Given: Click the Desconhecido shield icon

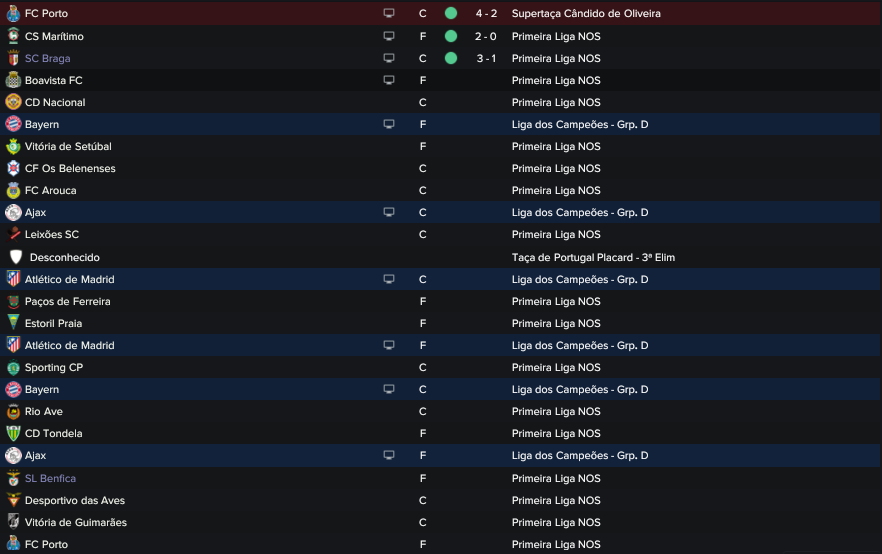Looking at the screenshot, I should click(15, 257).
